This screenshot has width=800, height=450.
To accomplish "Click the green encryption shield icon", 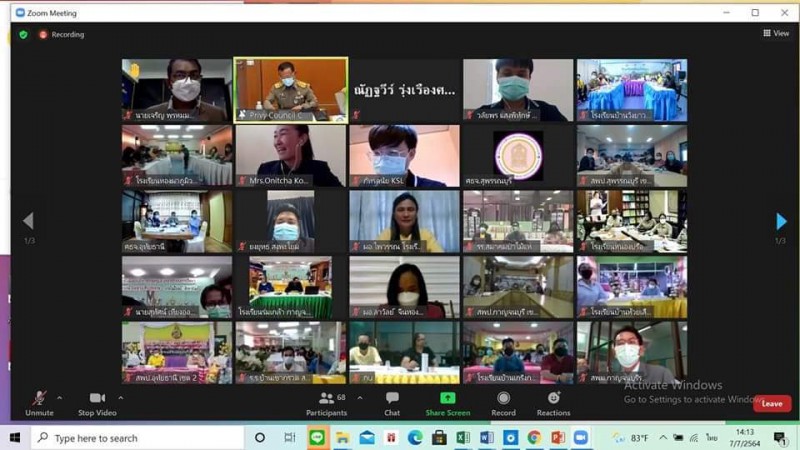I will (x=23, y=34).
